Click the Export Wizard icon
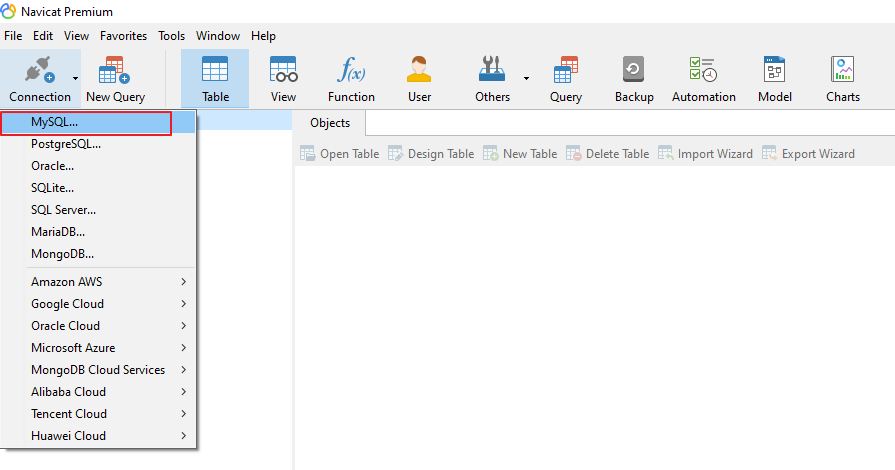Screen dimensions: 895x470 (x=769, y=154)
